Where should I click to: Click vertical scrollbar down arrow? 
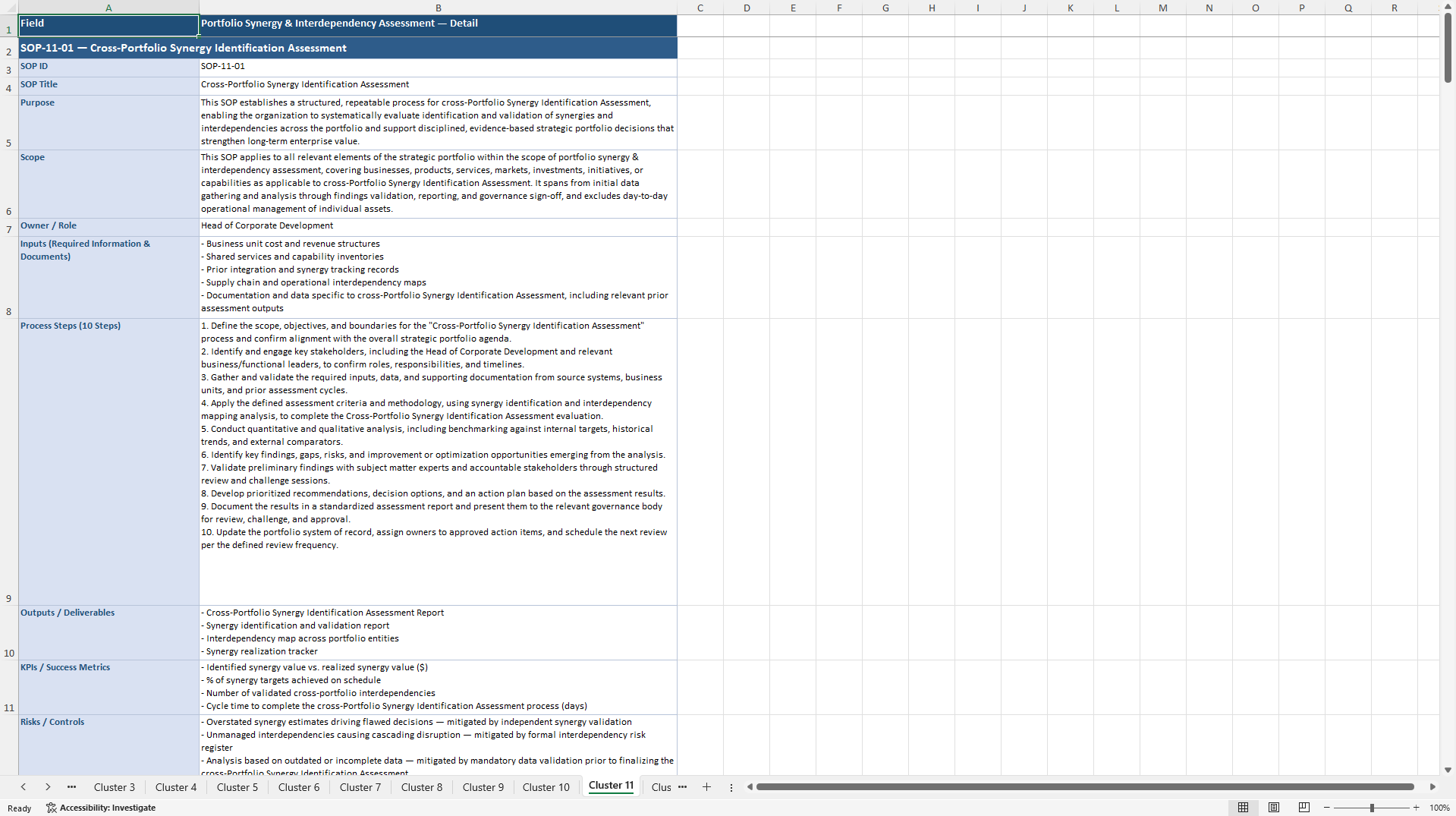click(x=1448, y=770)
